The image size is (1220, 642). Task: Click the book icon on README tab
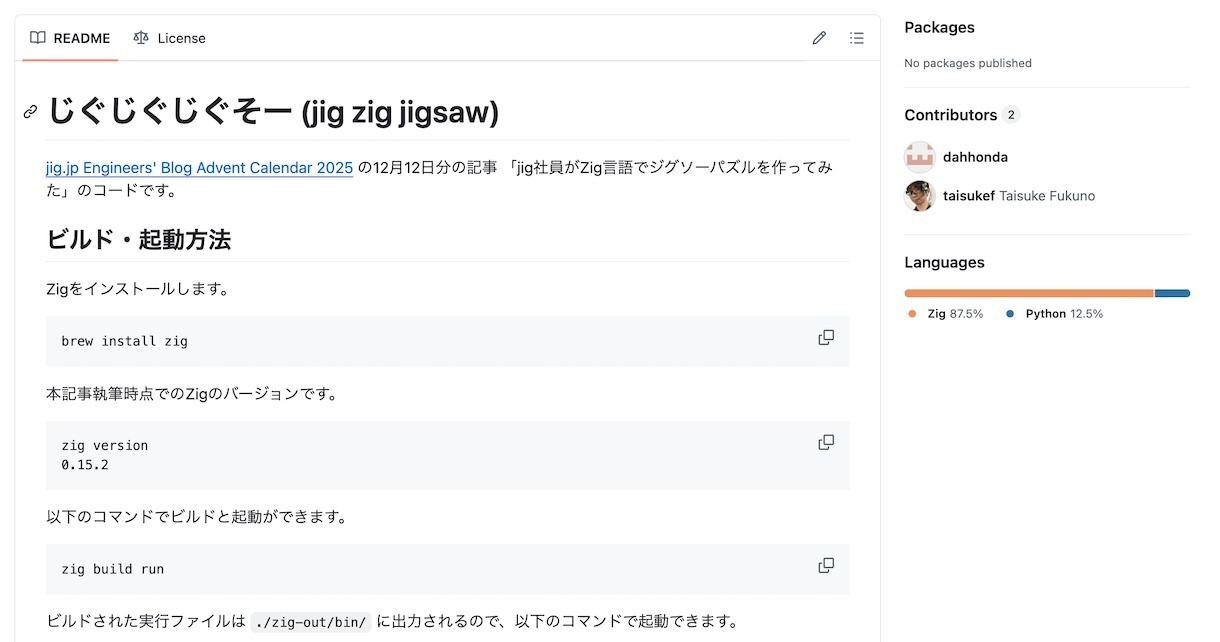coord(38,38)
